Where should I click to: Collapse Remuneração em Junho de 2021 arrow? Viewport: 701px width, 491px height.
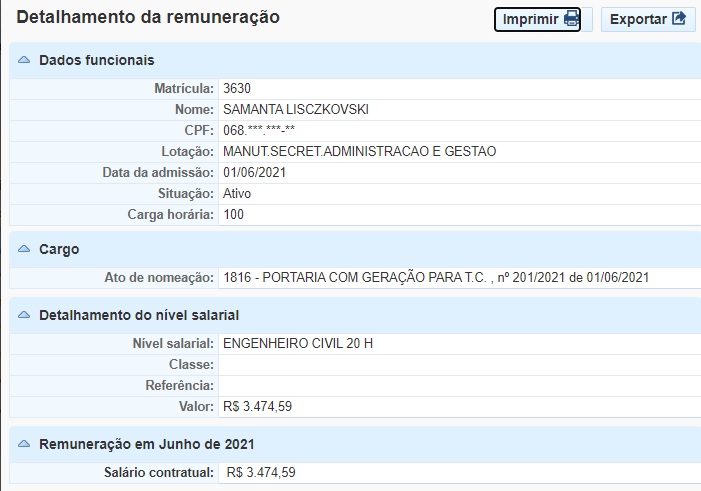[x=24, y=442]
